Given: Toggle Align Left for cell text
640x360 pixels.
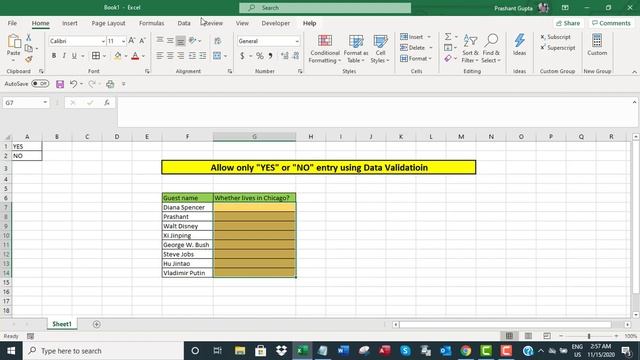Looking at the screenshot, I should pyautogui.click(x=160, y=56).
